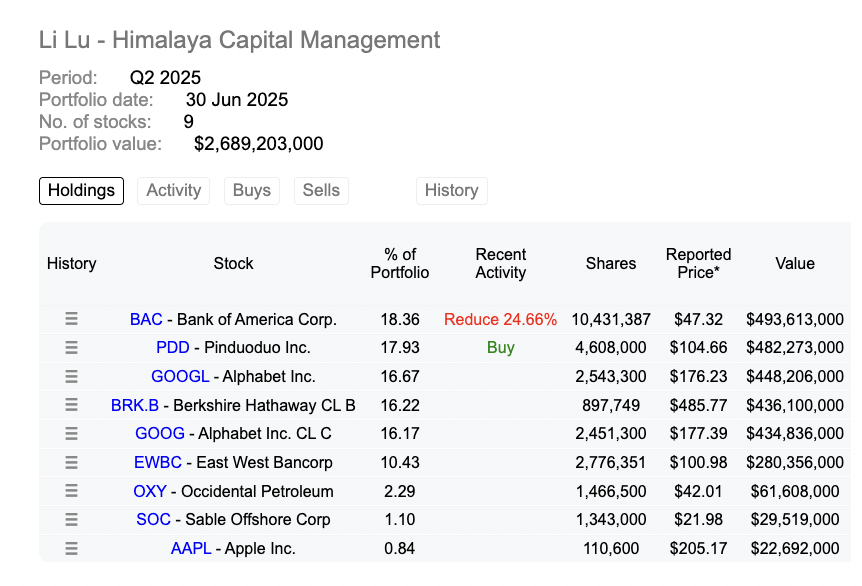Click history icon beside EWBC row
This screenshot has width=862, height=586.
[x=71, y=463]
